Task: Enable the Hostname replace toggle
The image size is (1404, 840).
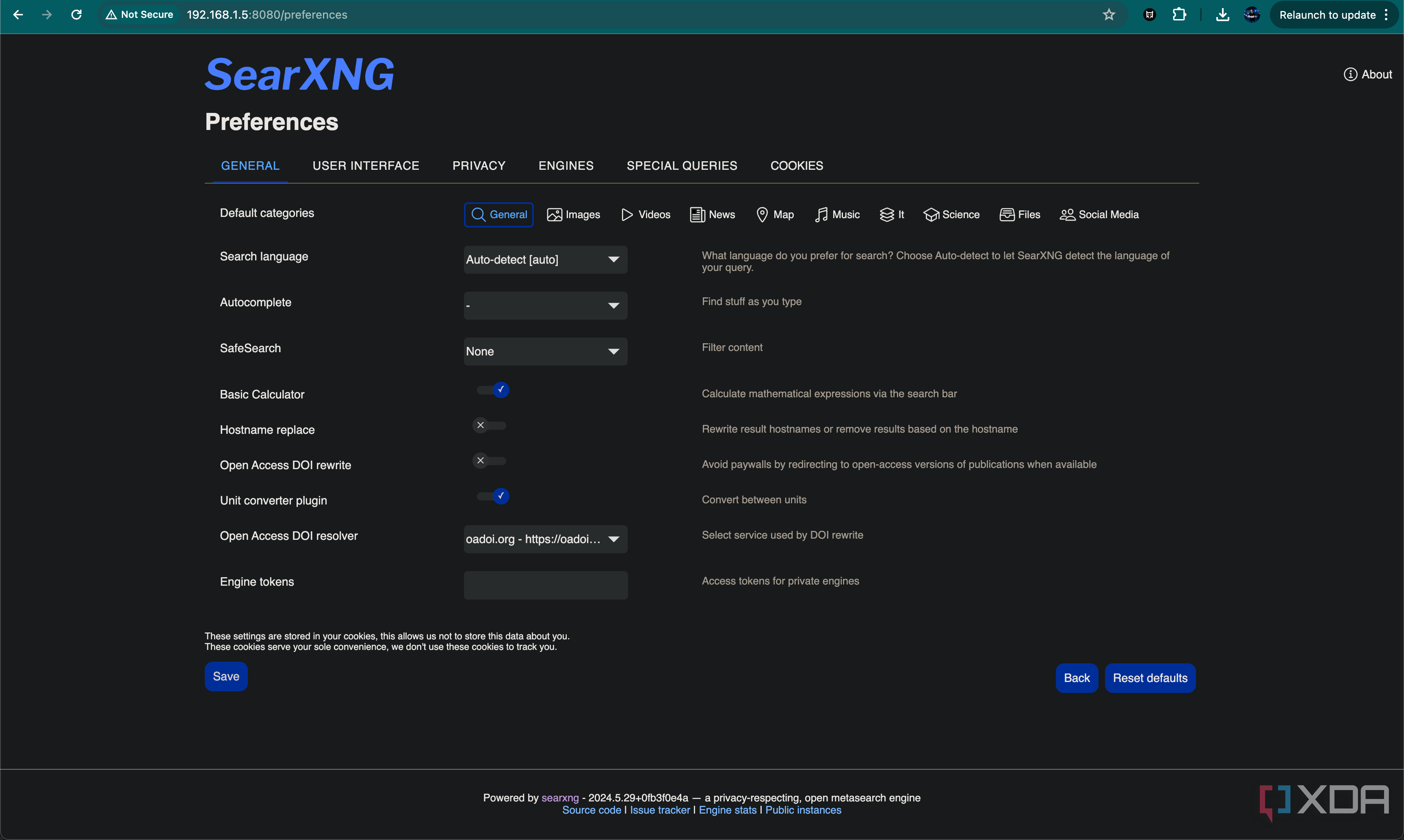Action: [x=490, y=426]
